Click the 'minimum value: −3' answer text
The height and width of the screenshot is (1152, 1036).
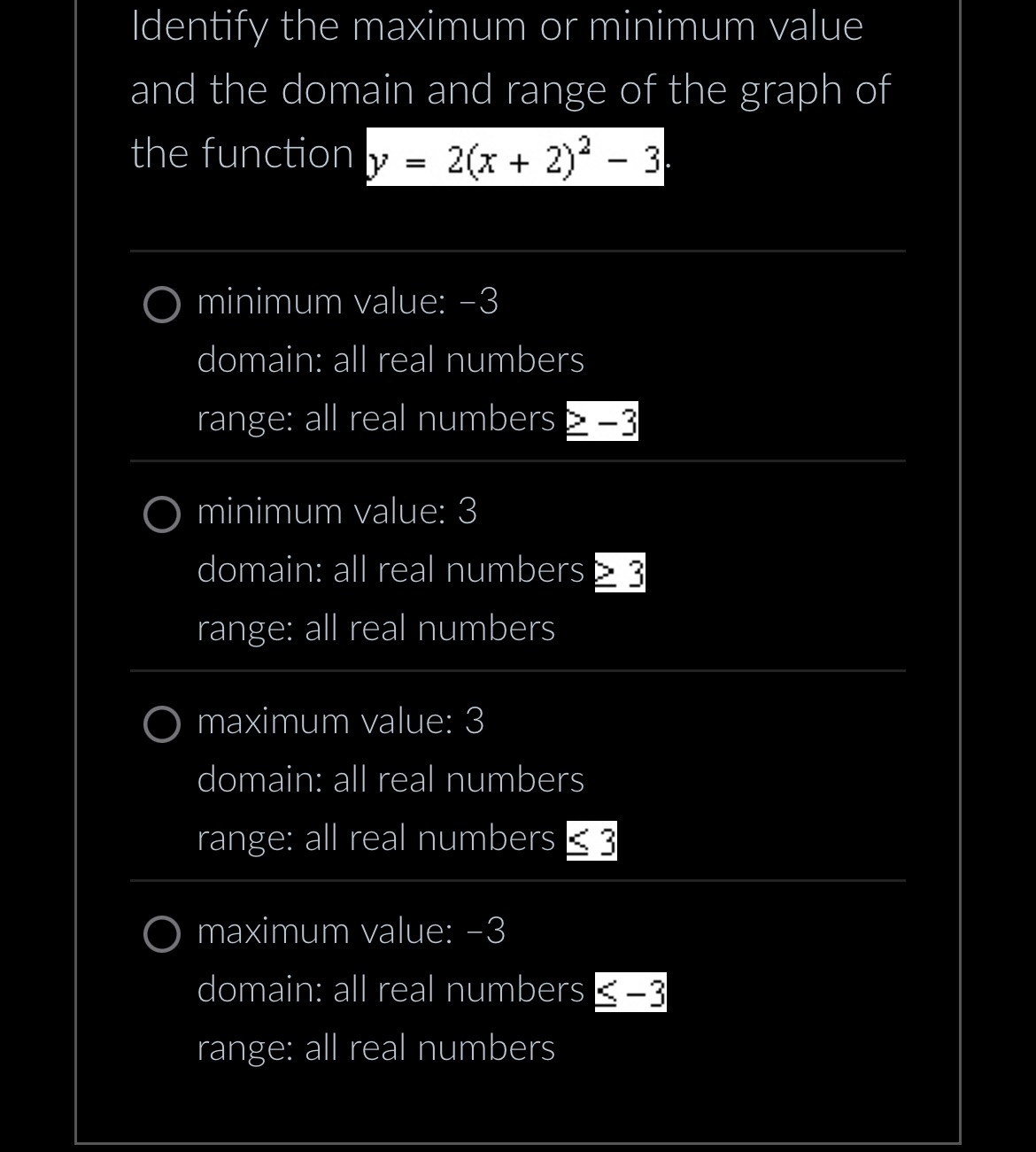click(x=348, y=302)
